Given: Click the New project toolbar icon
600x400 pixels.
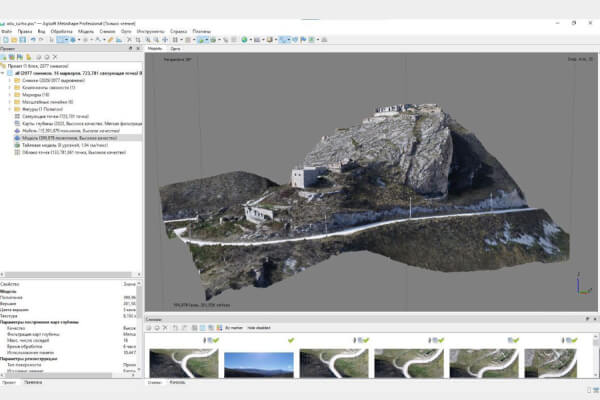Looking at the screenshot, I should pyautogui.click(x=5, y=40).
